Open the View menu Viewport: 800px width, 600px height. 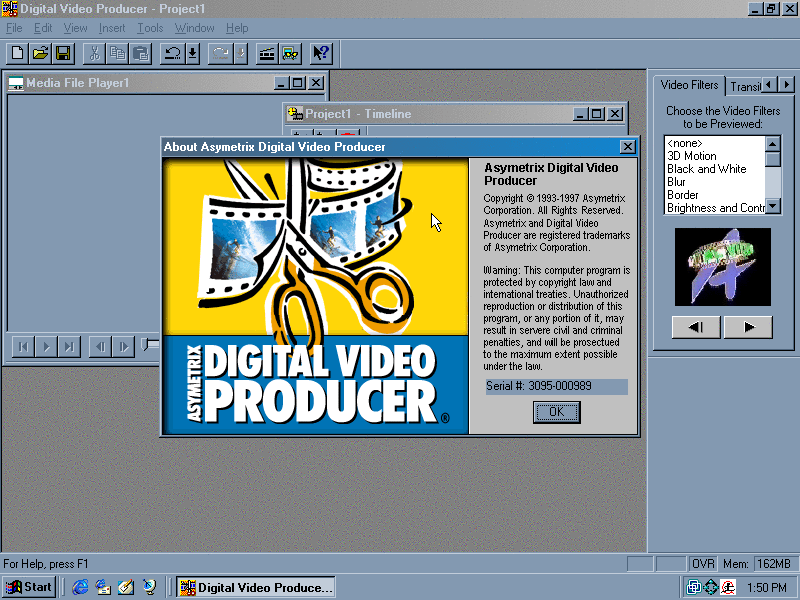coord(76,28)
